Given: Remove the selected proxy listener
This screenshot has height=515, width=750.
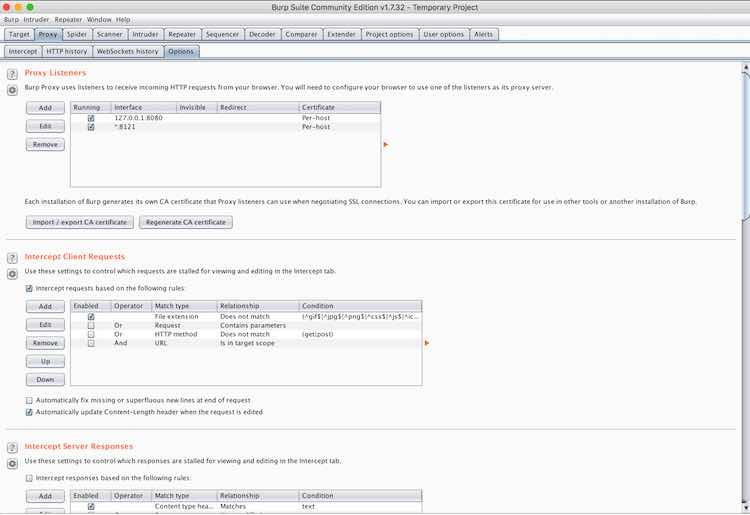Looking at the screenshot, I should click(x=45, y=144).
